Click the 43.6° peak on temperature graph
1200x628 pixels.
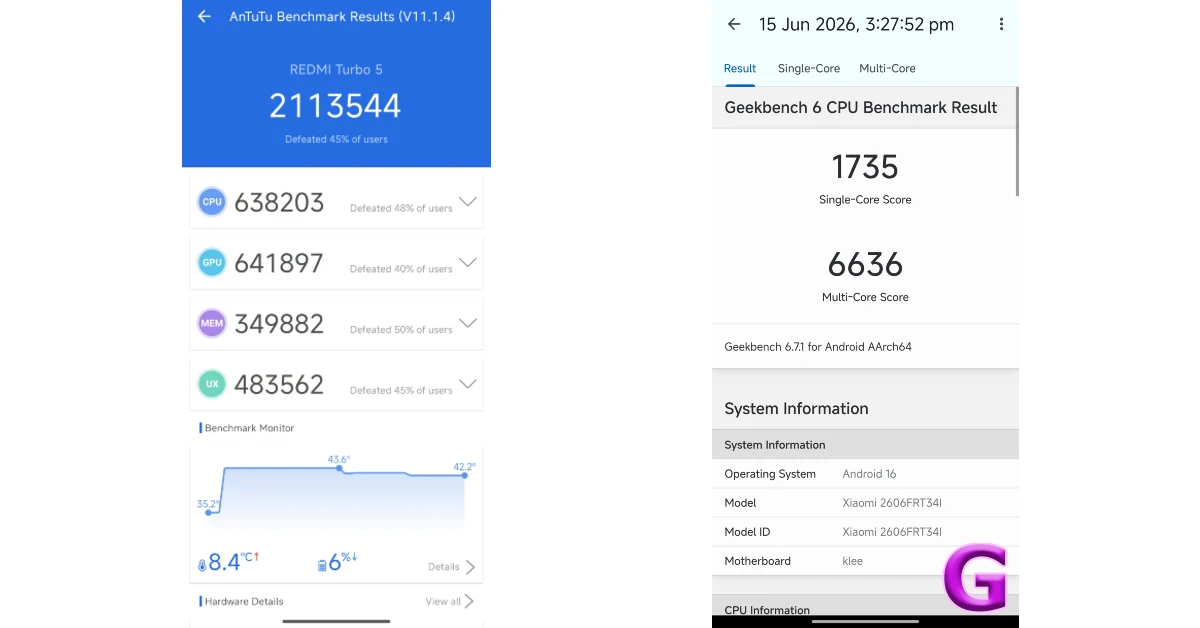point(337,467)
